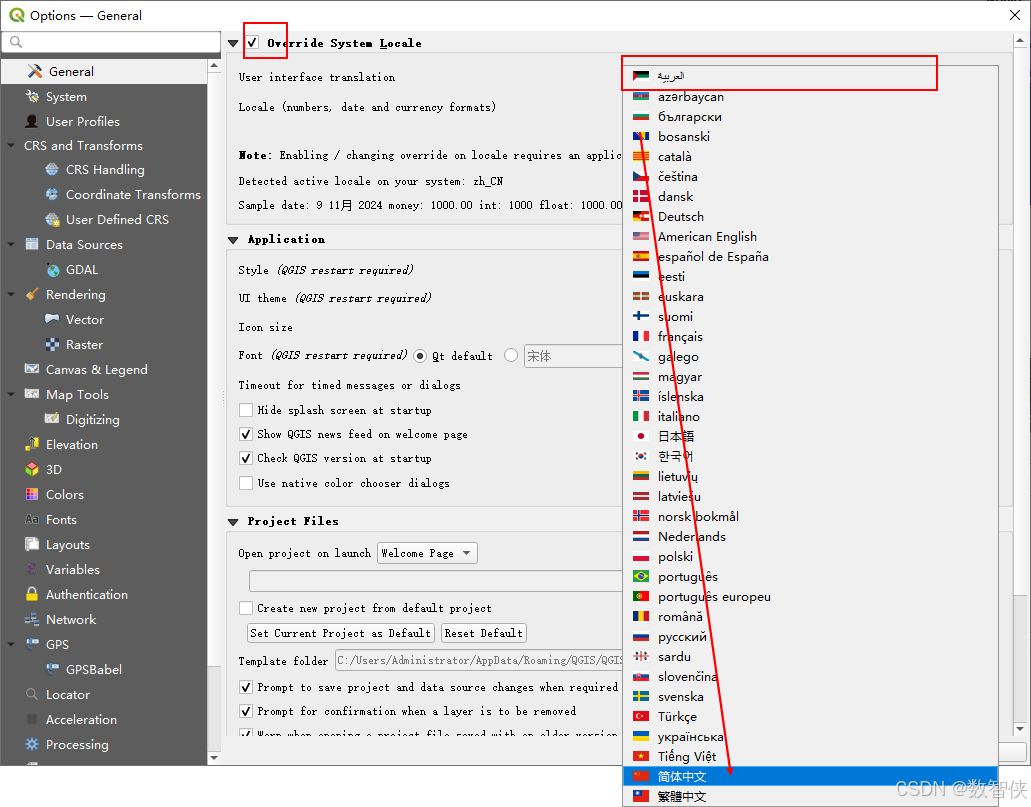
Task: Toggle Prompt to save project changes checkbox
Action: coord(246,687)
